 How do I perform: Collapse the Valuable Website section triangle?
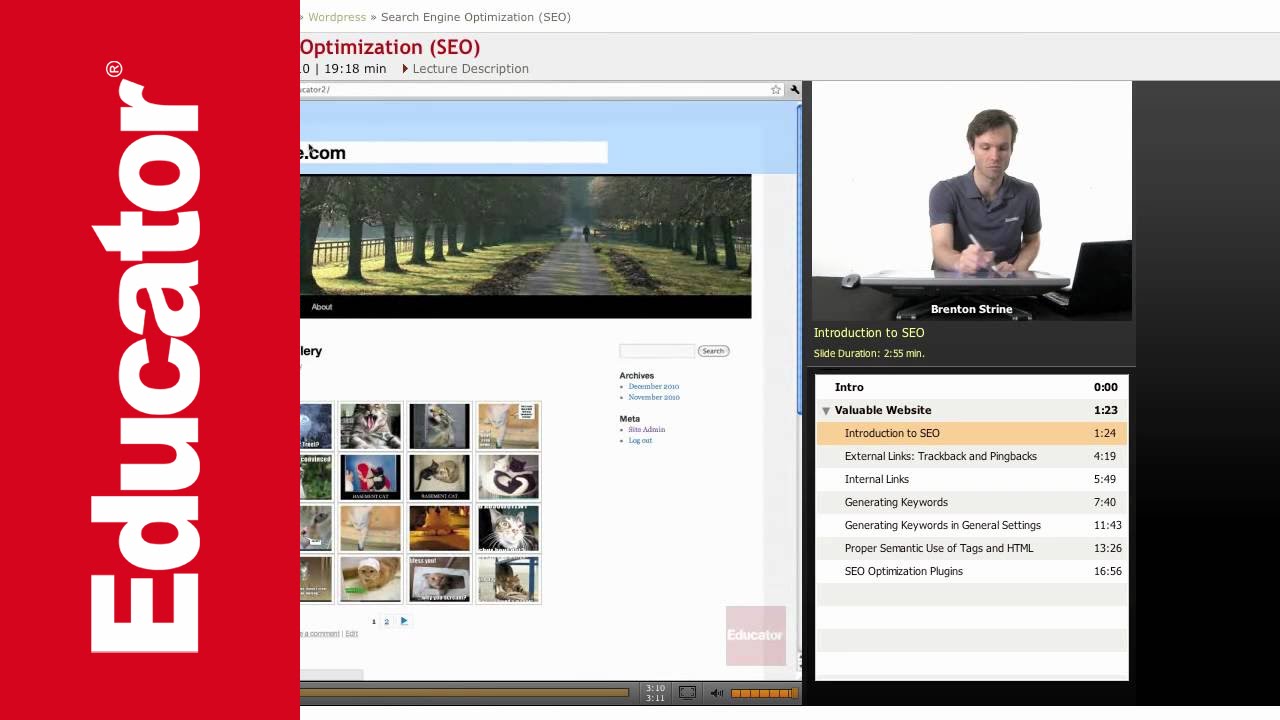(x=826, y=410)
